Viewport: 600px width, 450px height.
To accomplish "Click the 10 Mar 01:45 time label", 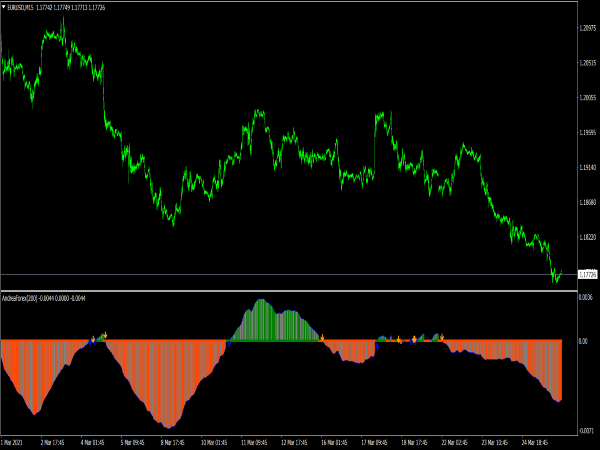I will pos(214,443).
